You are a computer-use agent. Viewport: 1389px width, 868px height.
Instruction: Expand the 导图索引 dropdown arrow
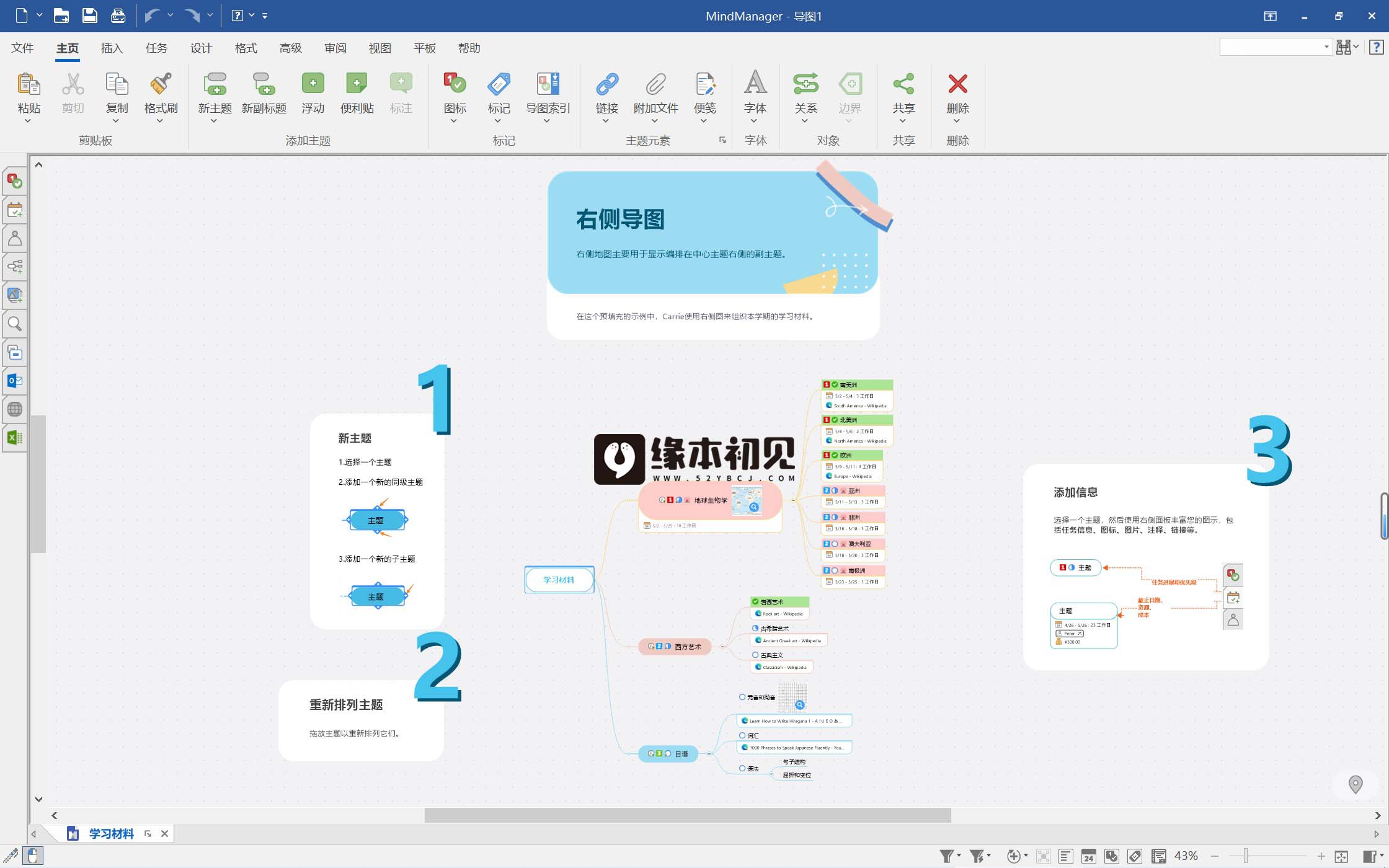coord(546,121)
